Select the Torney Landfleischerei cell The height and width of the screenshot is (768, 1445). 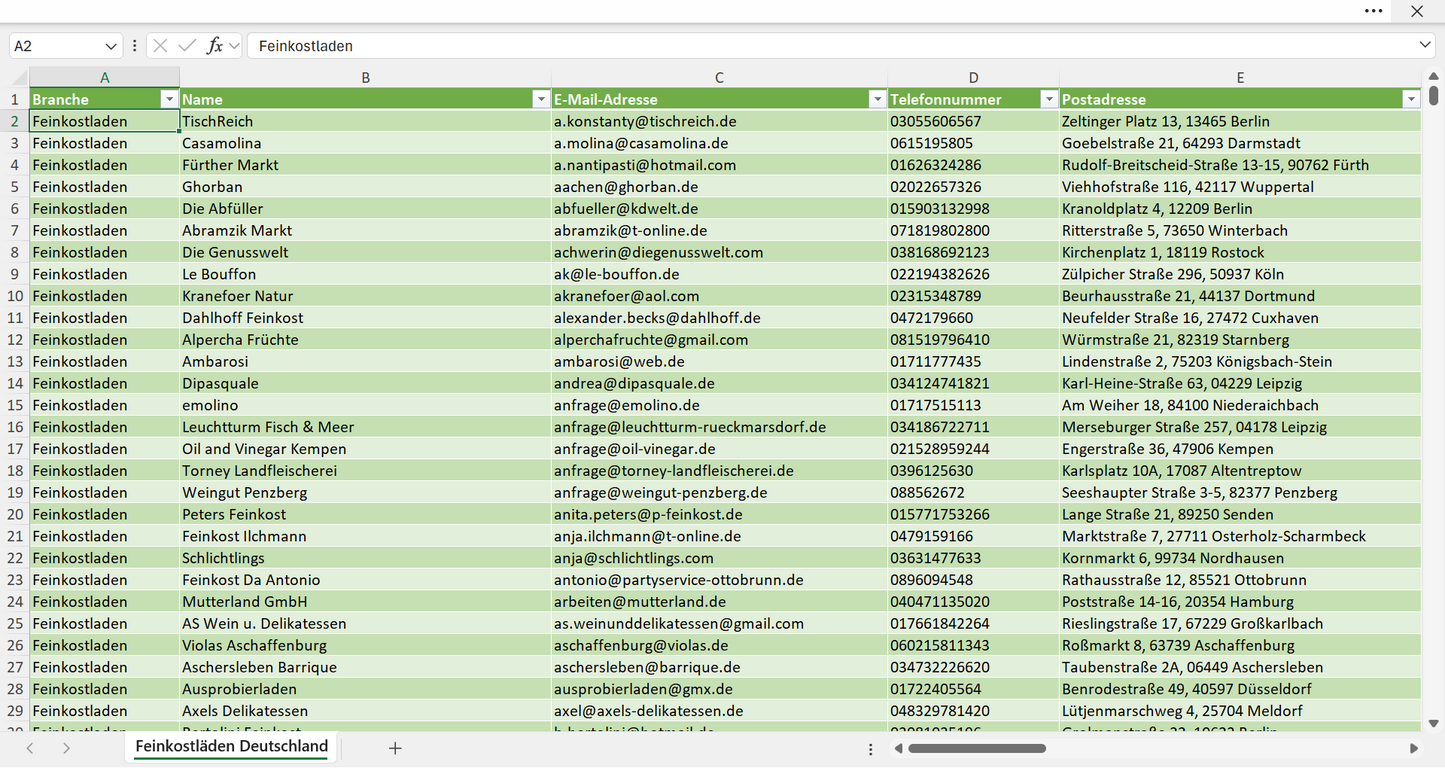pos(366,470)
